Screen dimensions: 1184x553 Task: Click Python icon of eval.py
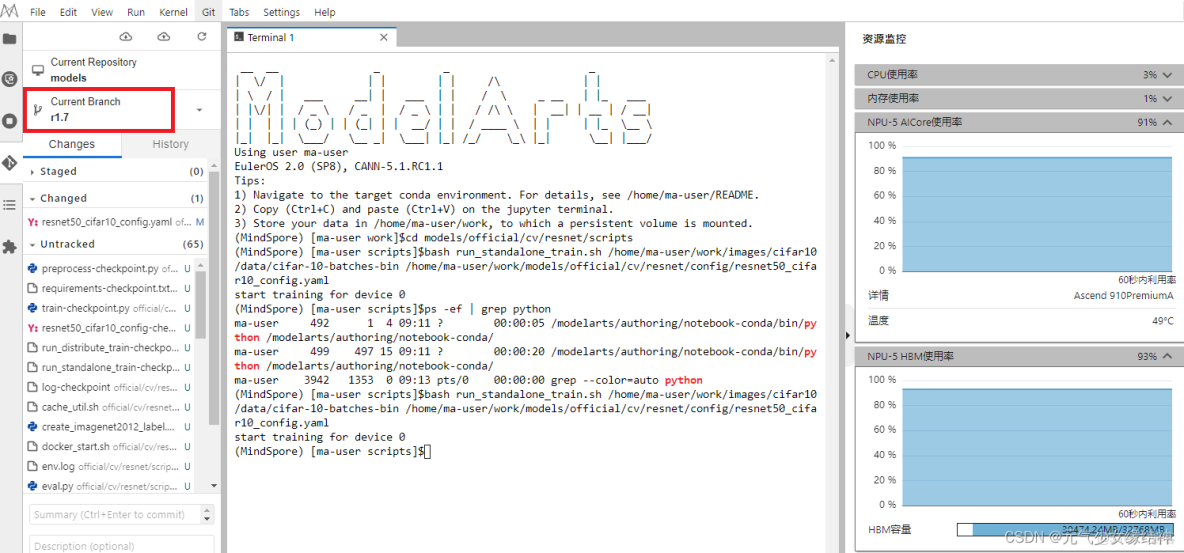coord(33,486)
